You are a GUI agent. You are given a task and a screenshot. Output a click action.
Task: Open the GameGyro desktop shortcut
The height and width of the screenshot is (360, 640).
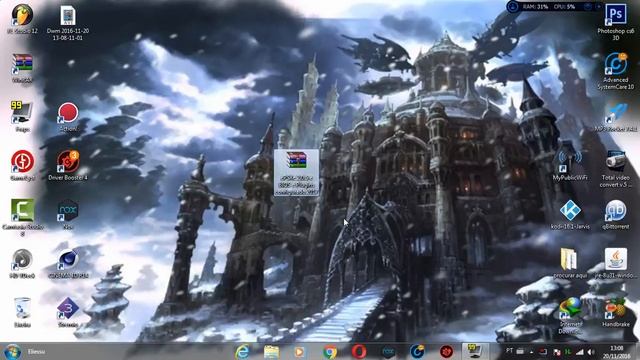pyautogui.click(x=22, y=165)
